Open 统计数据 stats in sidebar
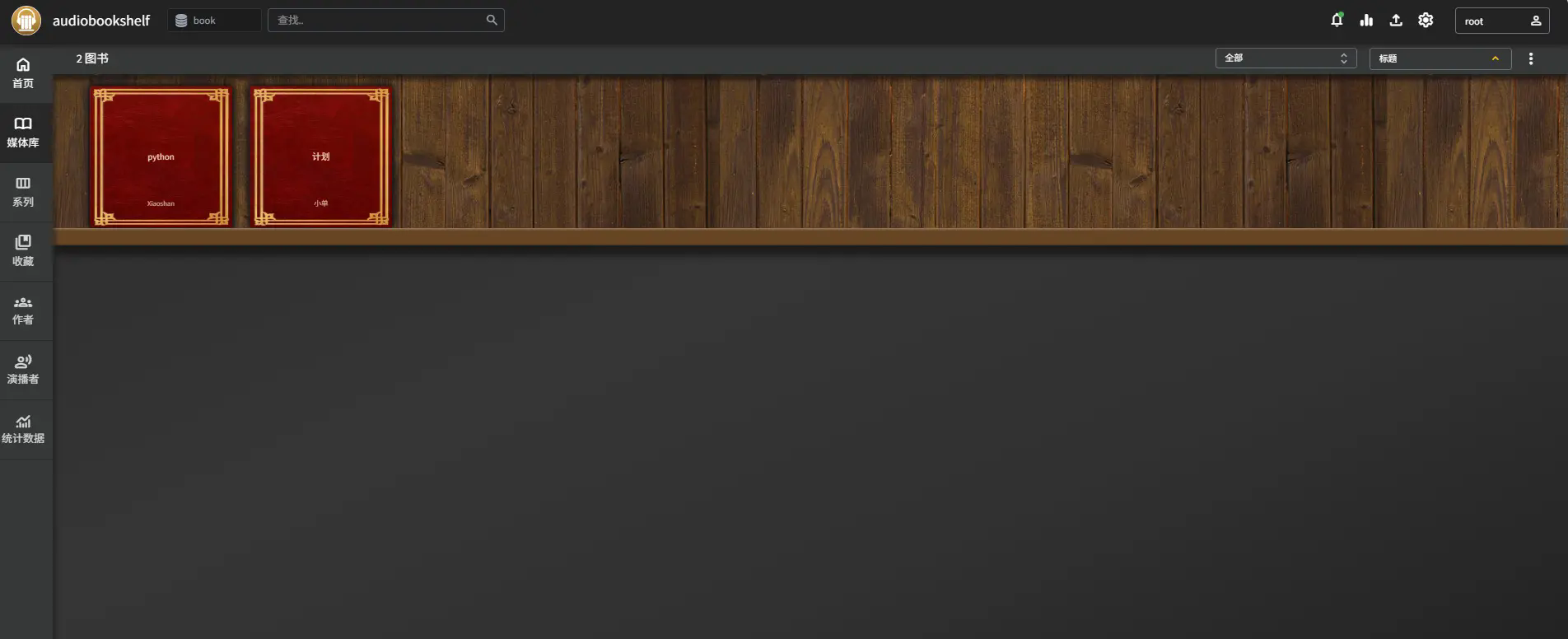This screenshot has height=639, width=1568. tap(23, 429)
